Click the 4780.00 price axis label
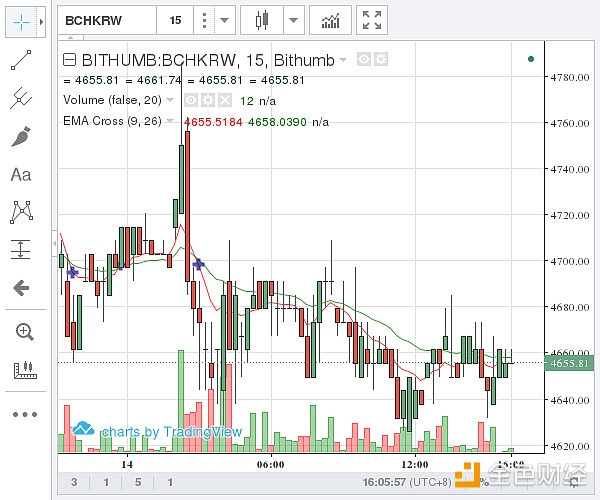 pos(570,77)
